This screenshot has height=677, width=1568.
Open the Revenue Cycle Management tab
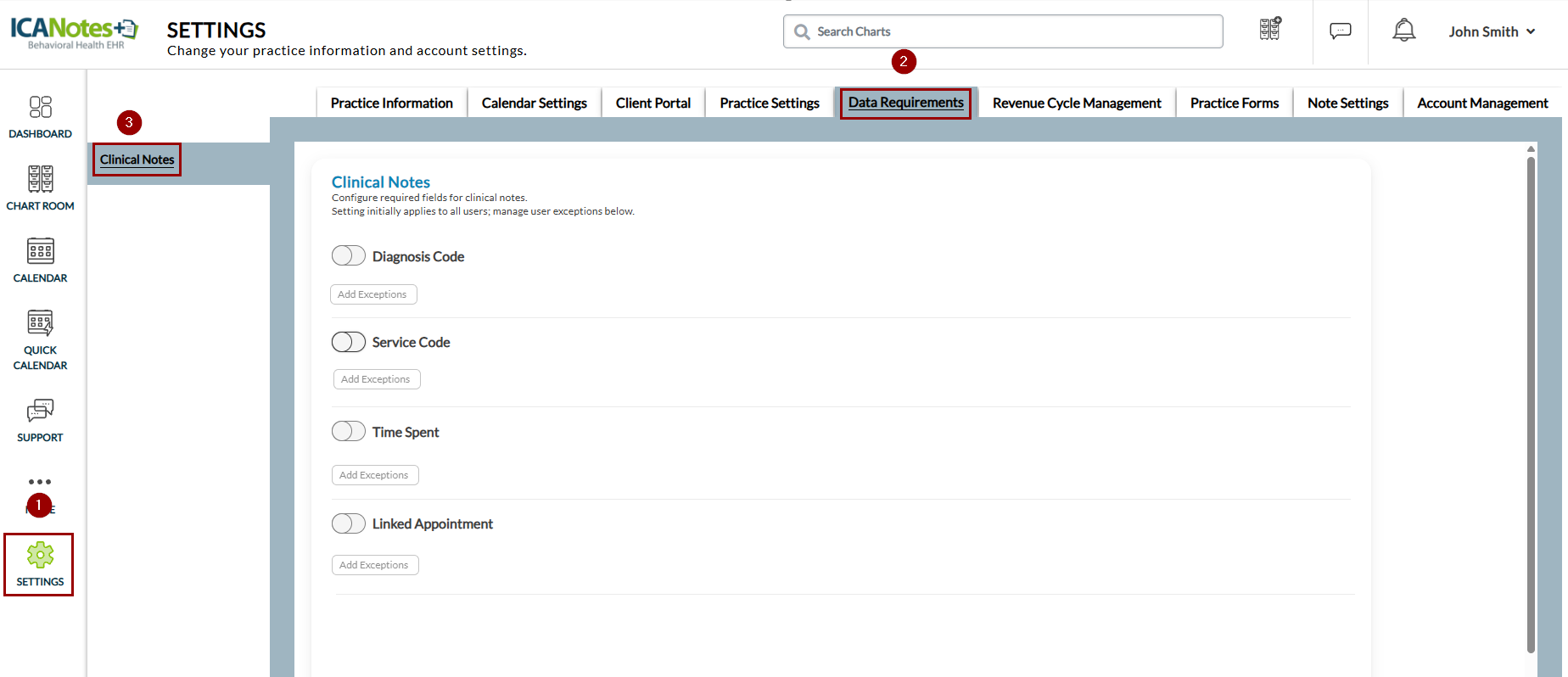point(1076,103)
